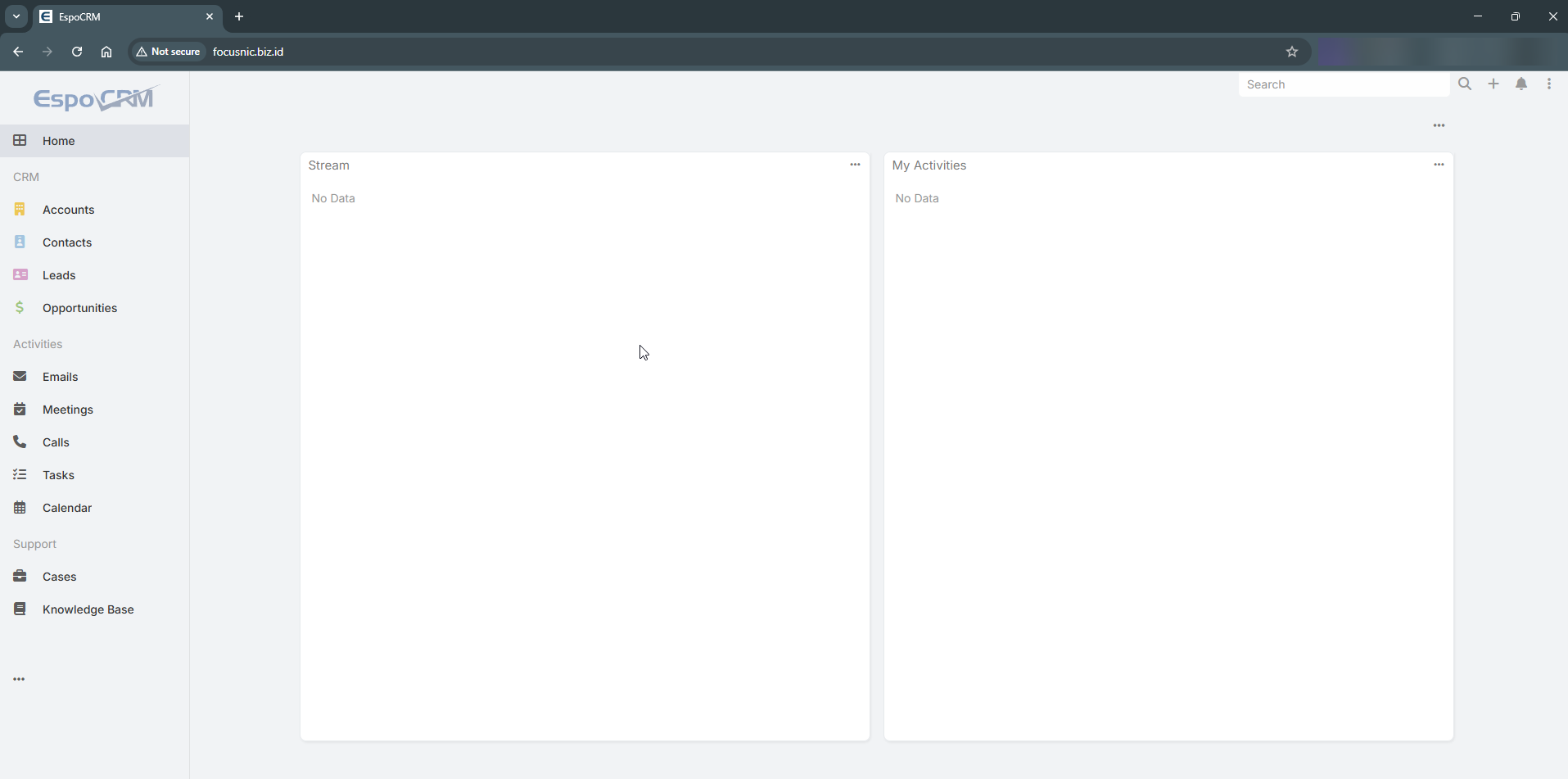Image resolution: width=1568 pixels, height=779 pixels.
Task: Click the global search magnifier icon
Action: click(x=1465, y=84)
